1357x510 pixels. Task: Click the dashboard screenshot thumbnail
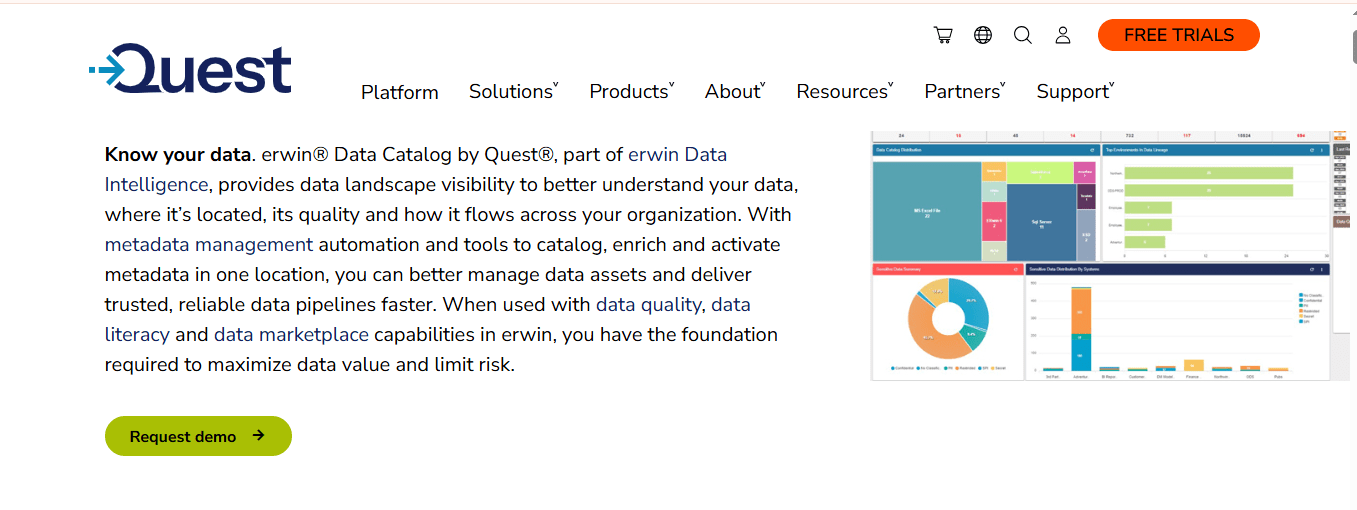(1100, 255)
